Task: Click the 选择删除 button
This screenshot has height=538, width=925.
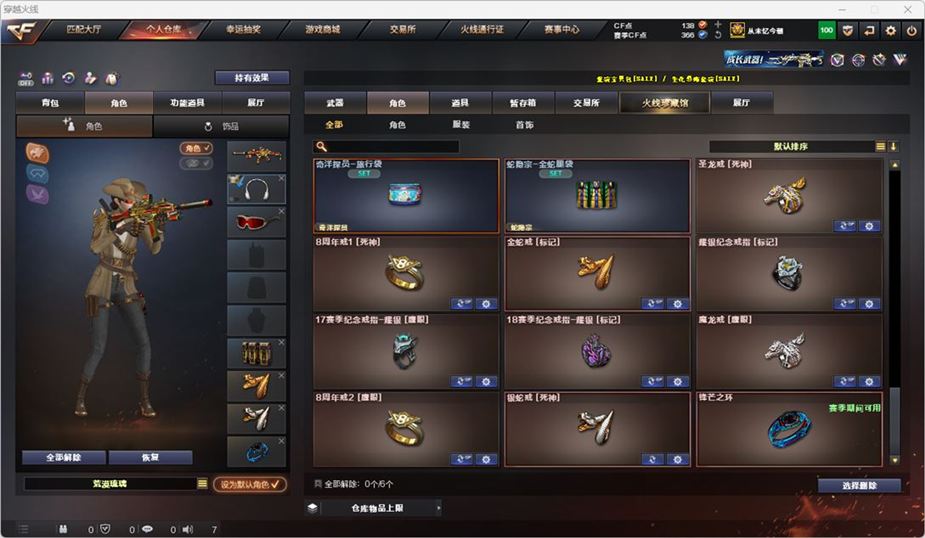Action: tap(859, 485)
